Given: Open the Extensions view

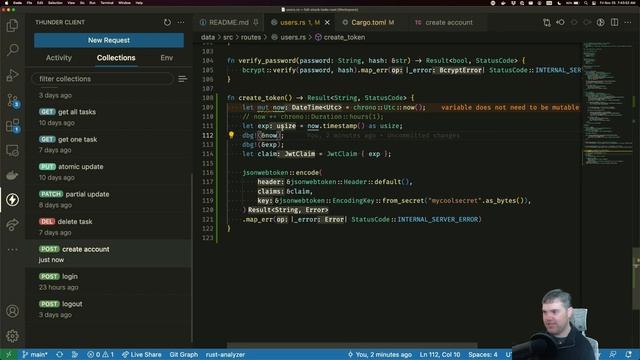Looking at the screenshot, I should pyautogui.click(x=12, y=125).
